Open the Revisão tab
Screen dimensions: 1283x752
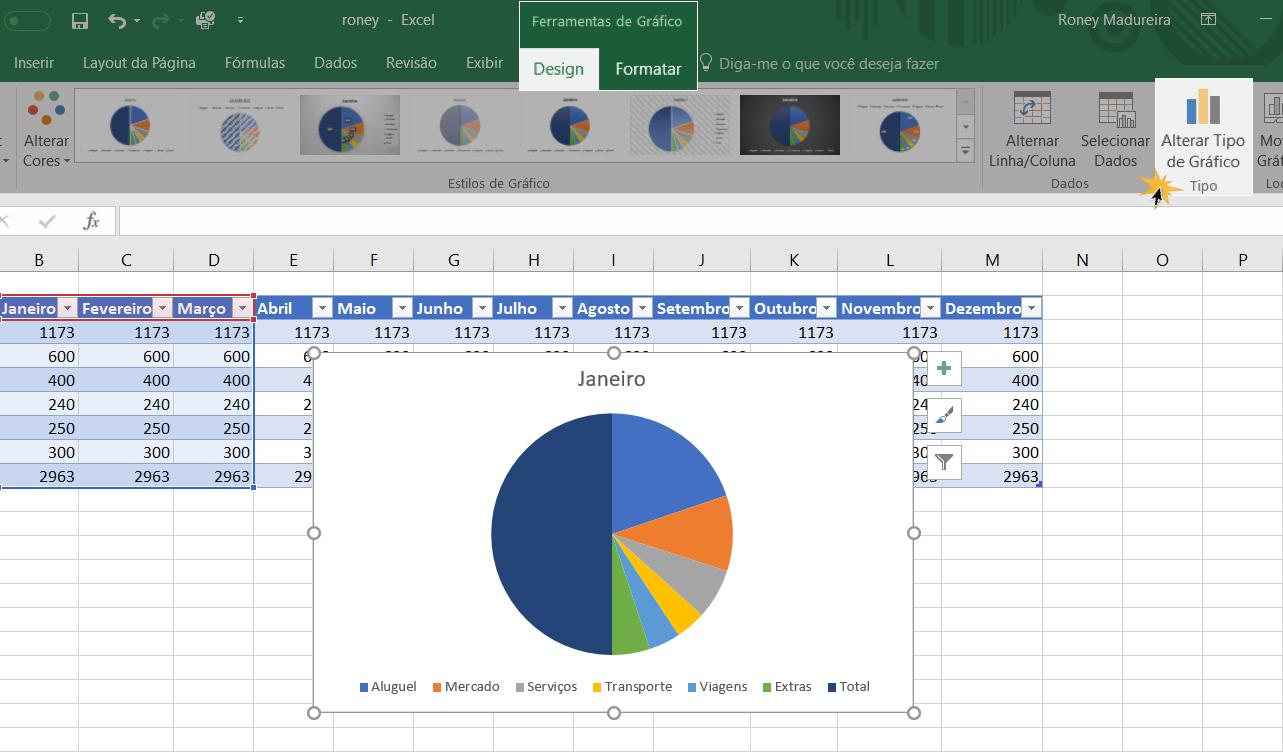[411, 62]
